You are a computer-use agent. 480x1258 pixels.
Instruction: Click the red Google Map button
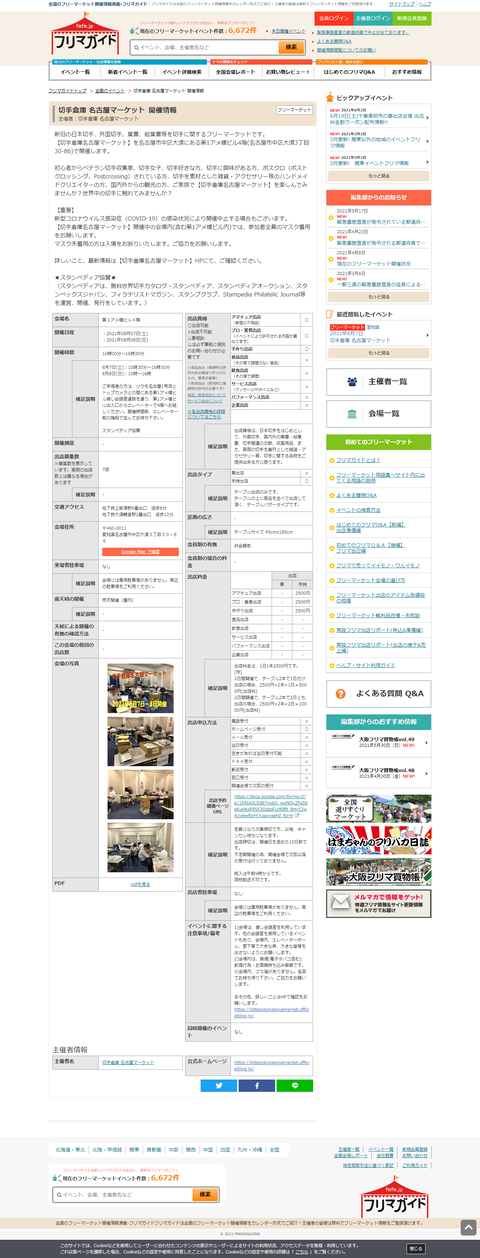(140, 551)
